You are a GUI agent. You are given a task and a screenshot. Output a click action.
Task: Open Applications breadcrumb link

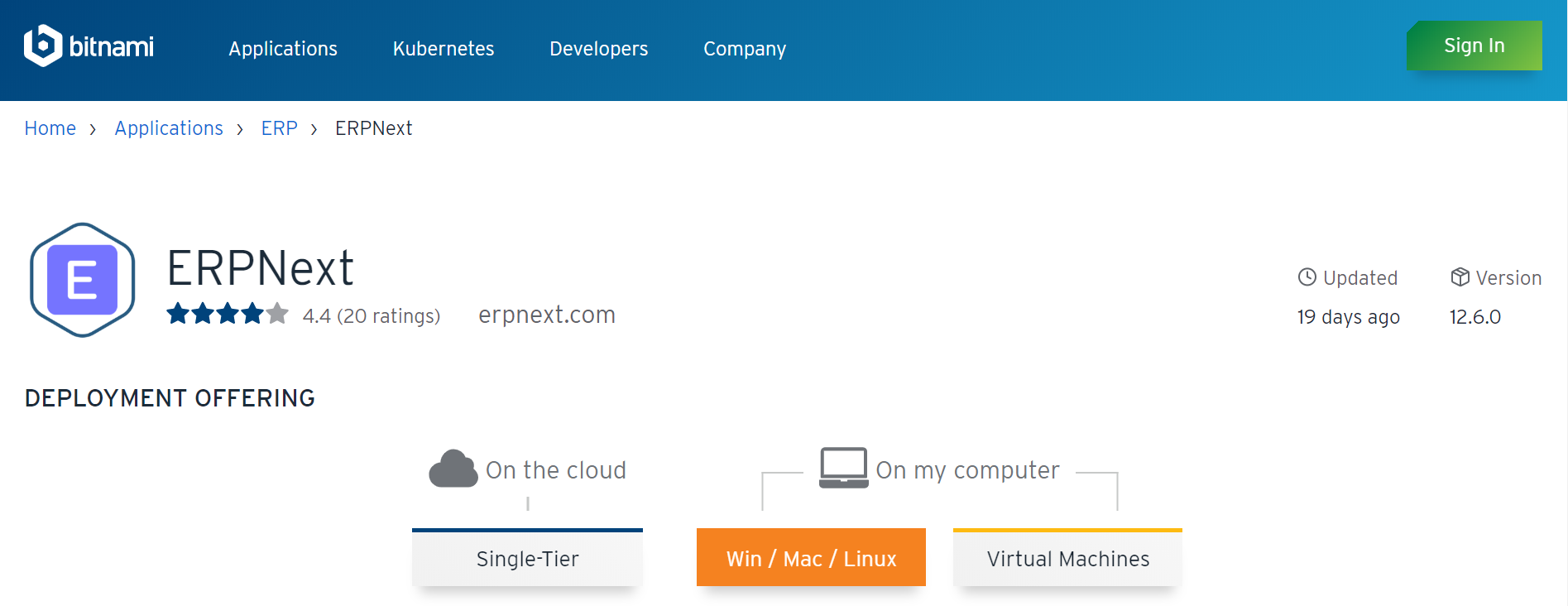pos(169,128)
